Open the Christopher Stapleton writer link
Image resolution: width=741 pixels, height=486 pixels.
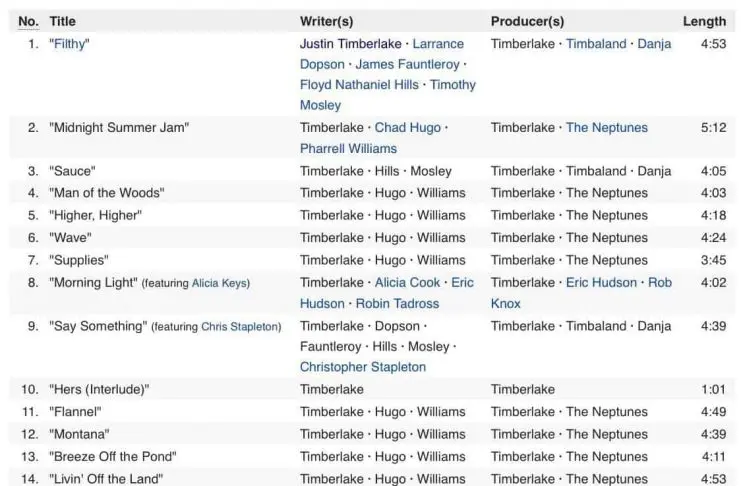[362, 367]
